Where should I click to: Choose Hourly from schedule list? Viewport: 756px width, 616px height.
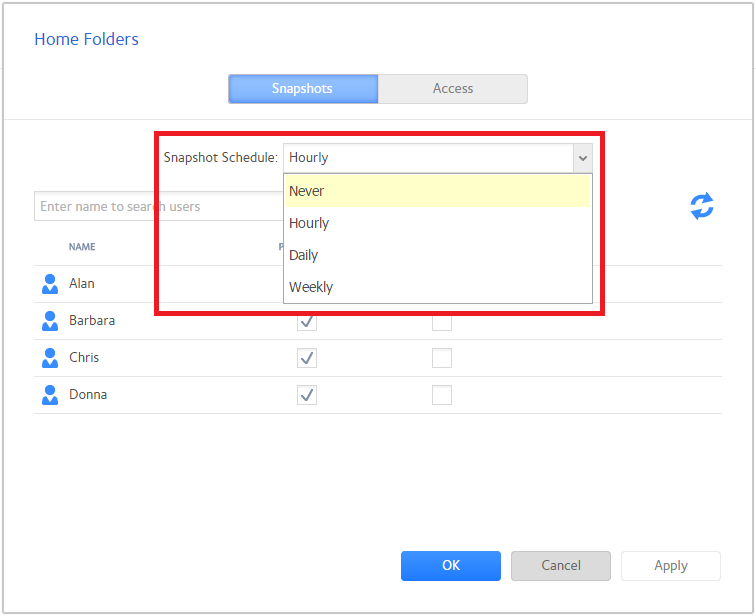[x=438, y=223]
